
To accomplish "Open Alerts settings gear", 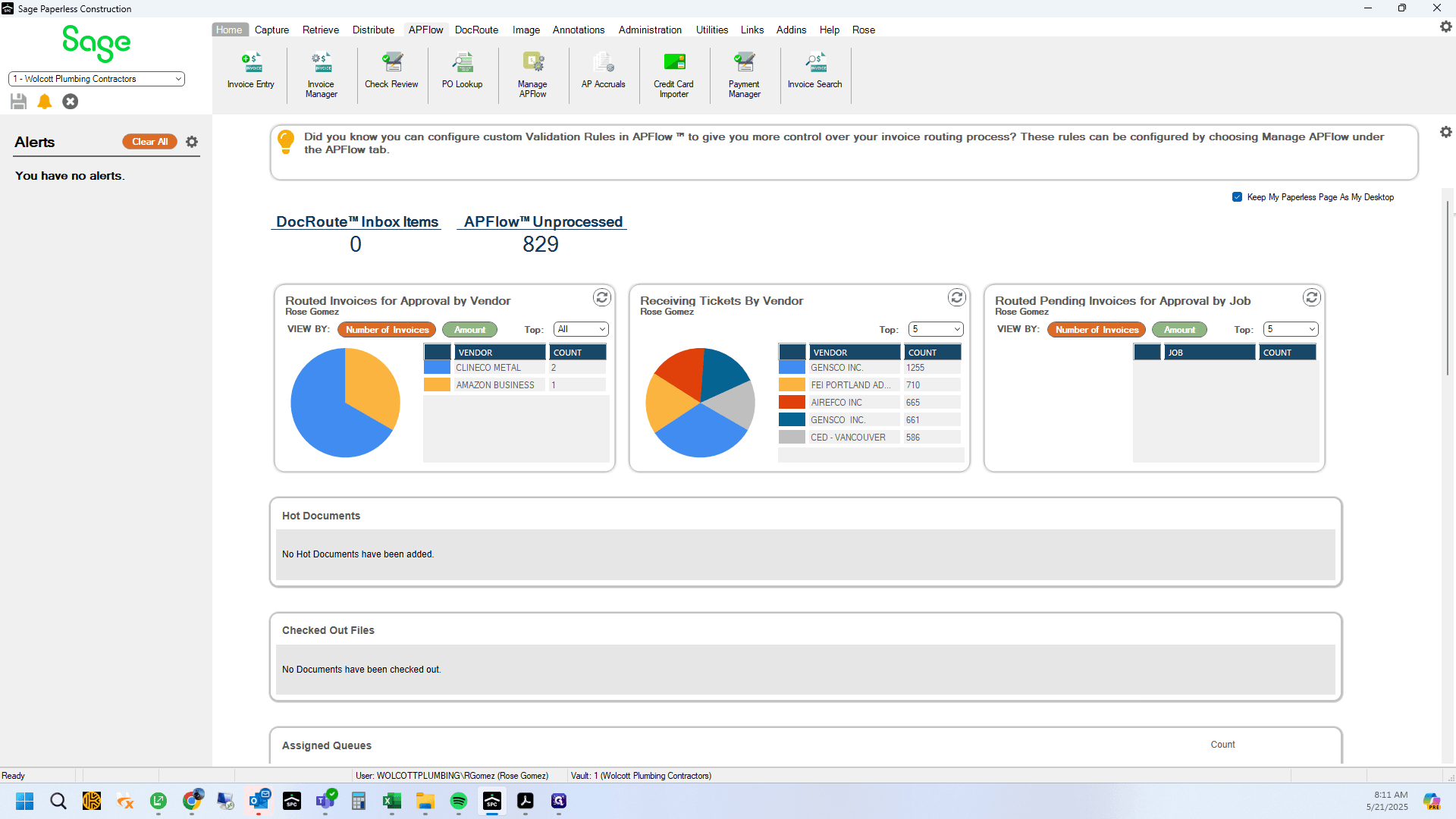I will coord(192,142).
